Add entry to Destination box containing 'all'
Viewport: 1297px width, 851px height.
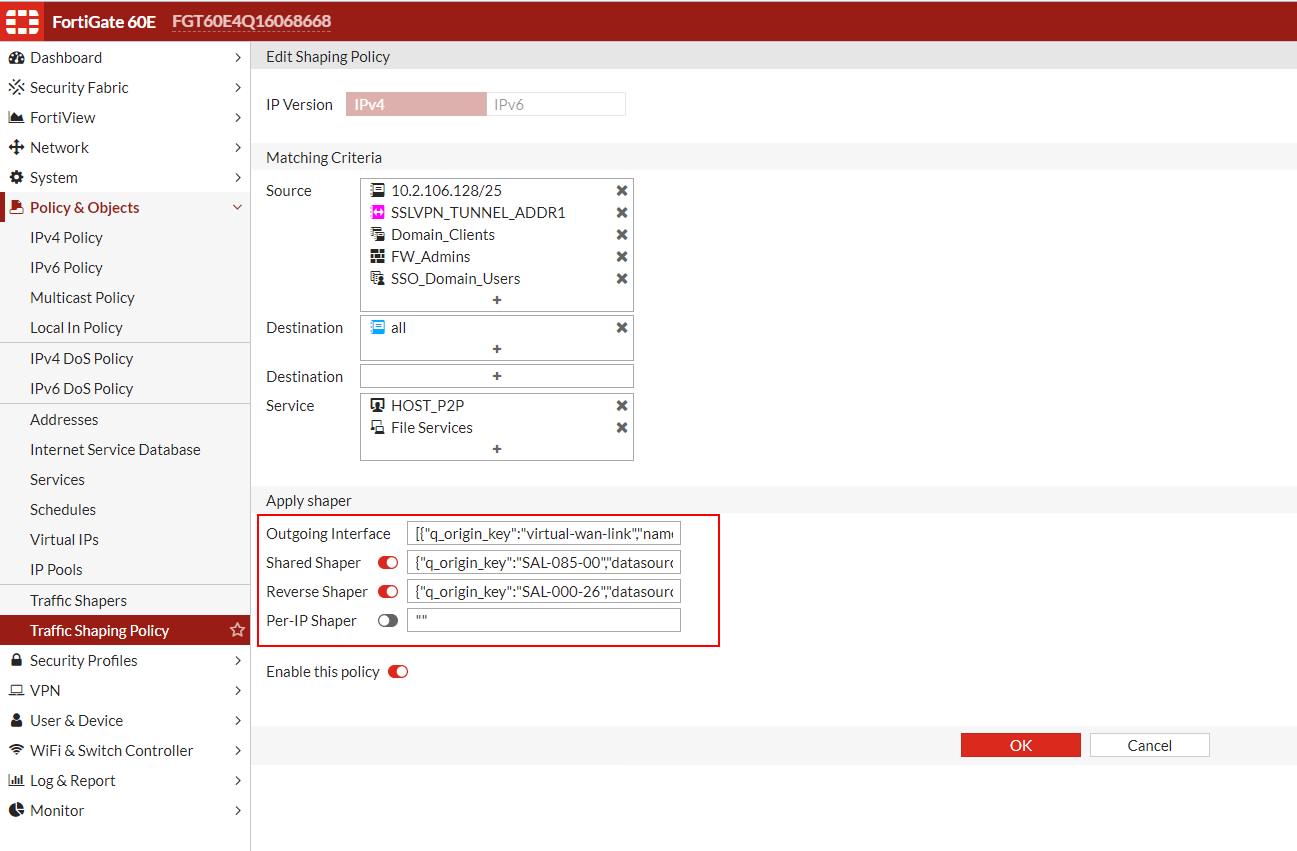[497, 349]
